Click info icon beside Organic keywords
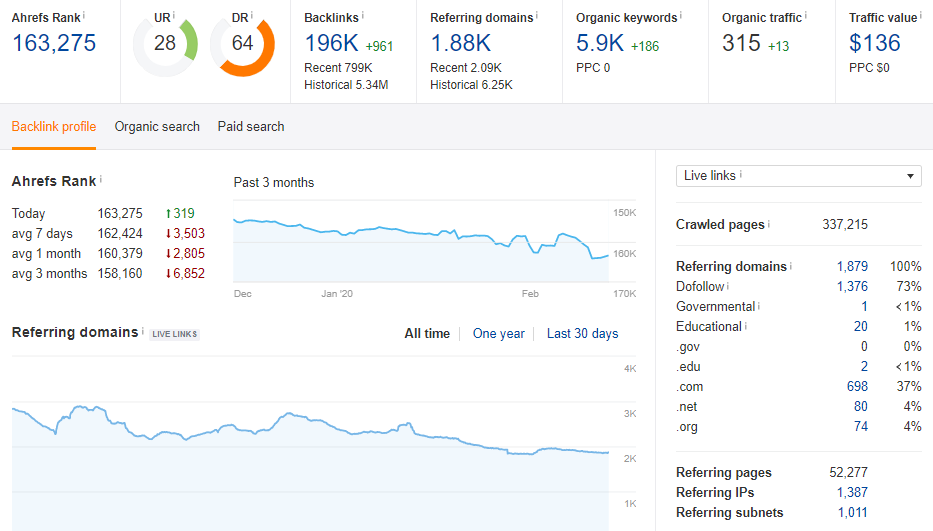The width and height of the screenshot is (933, 531). pos(681,15)
